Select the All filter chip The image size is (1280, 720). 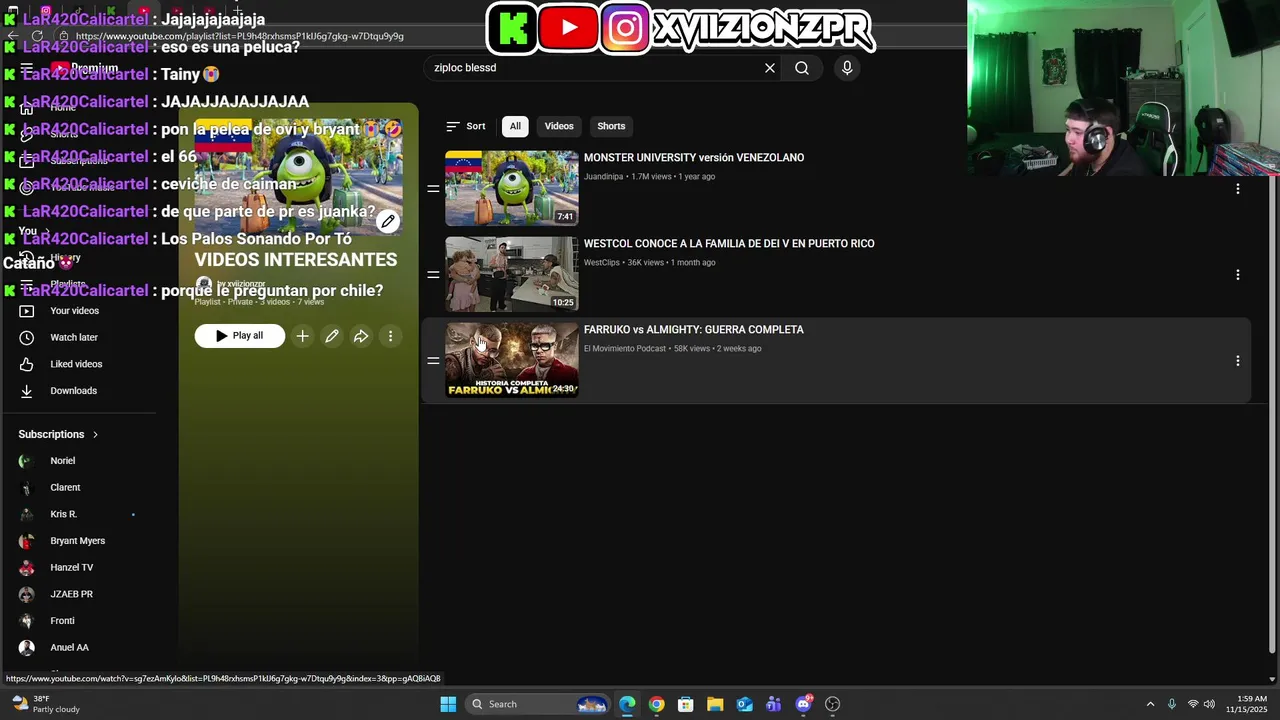click(x=515, y=126)
